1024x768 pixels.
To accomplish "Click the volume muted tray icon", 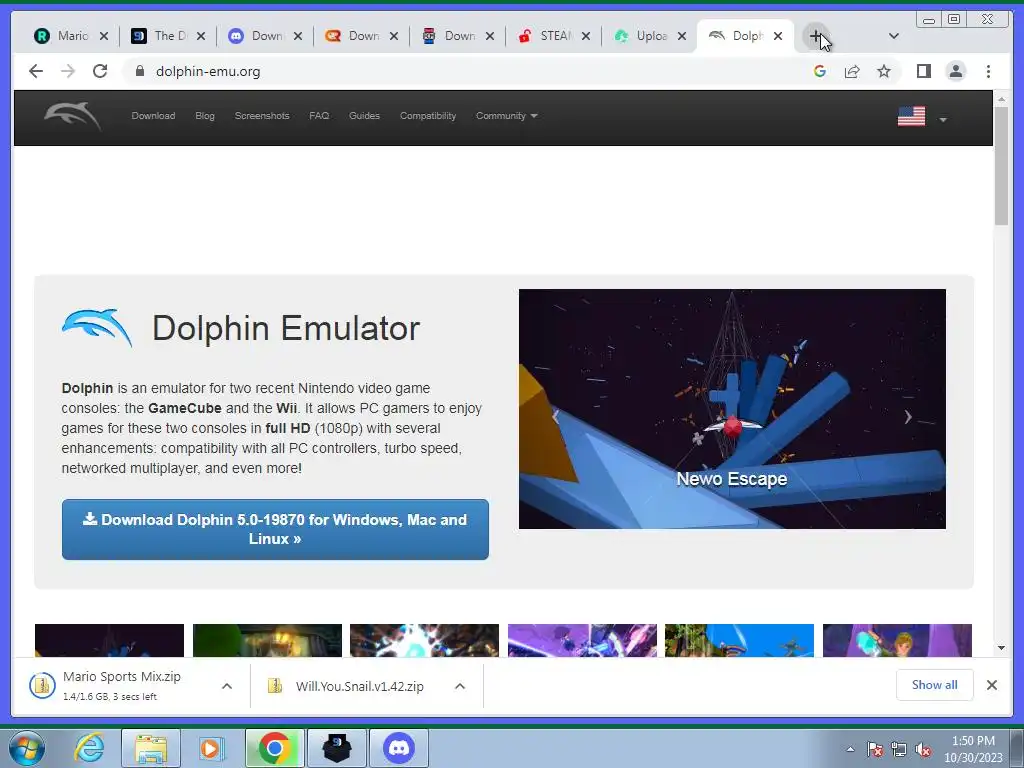I will pyautogui.click(x=923, y=749).
